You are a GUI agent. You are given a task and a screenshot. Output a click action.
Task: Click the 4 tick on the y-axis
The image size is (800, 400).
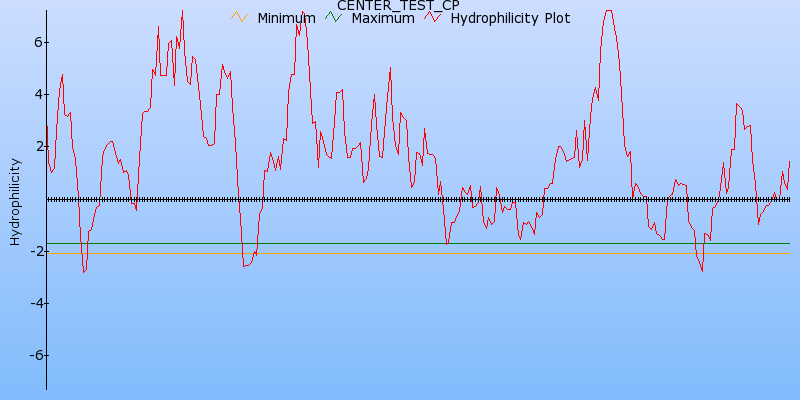click(x=36, y=94)
